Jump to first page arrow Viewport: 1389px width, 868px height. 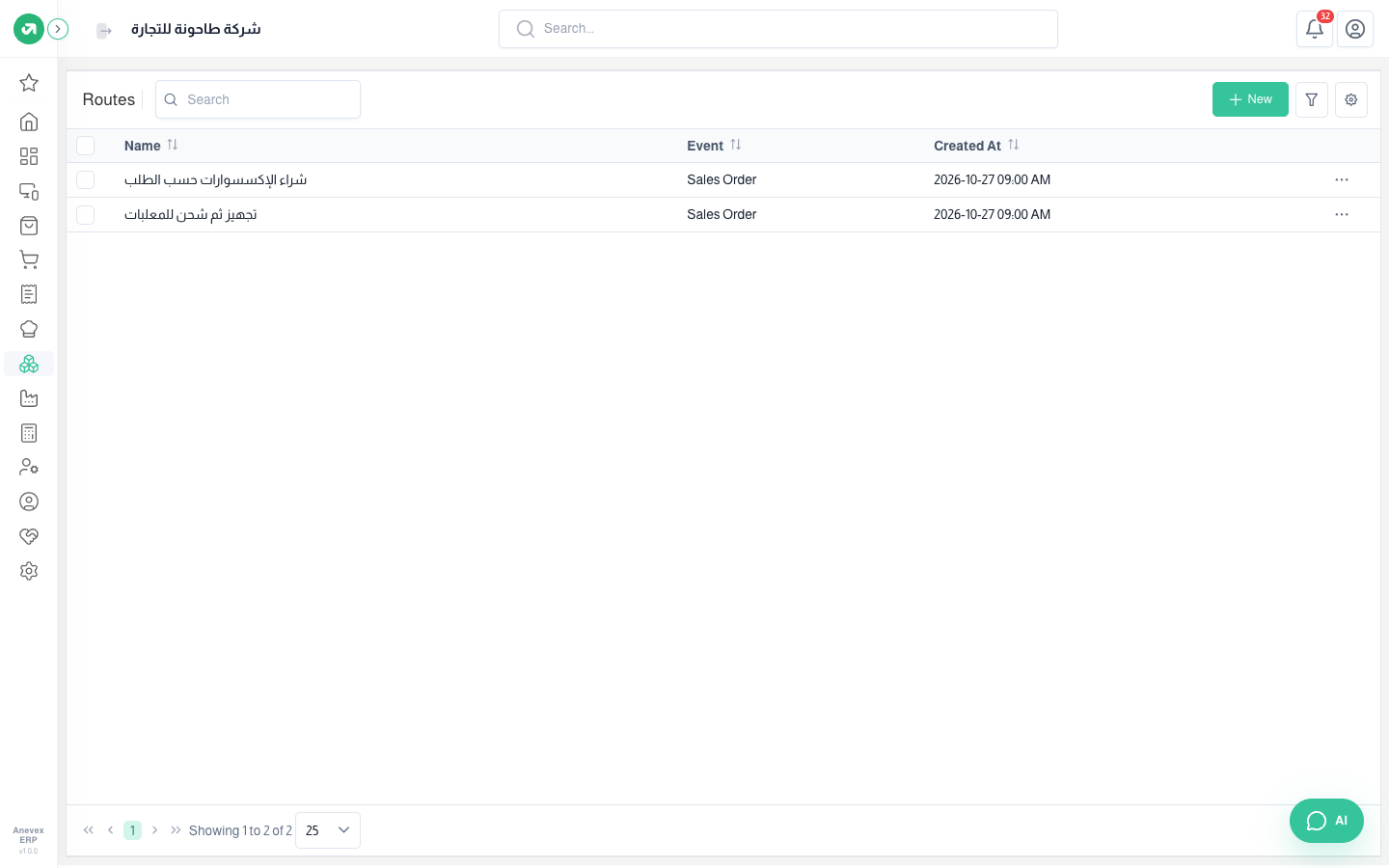pyautogui.click(x=89, y=830)
